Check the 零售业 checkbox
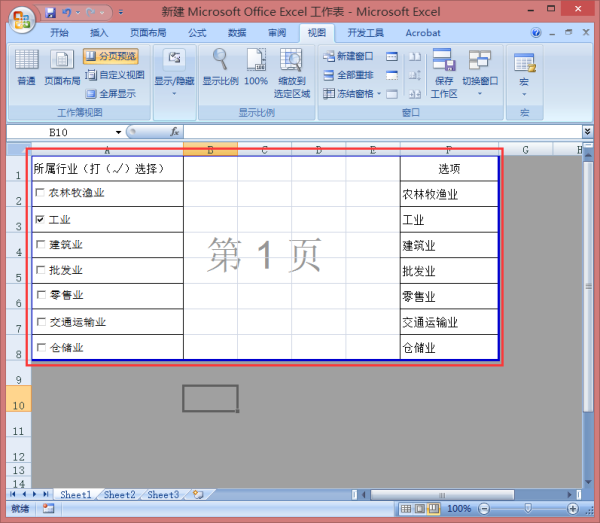The height and width of the screenshot is (523, 600). coord(41,295)
